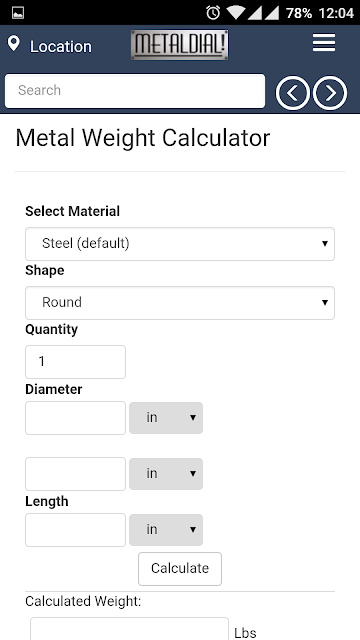Viewport: 360px width, 640px height.
Task: Click the forward arrow circle button
Action: 330,93
